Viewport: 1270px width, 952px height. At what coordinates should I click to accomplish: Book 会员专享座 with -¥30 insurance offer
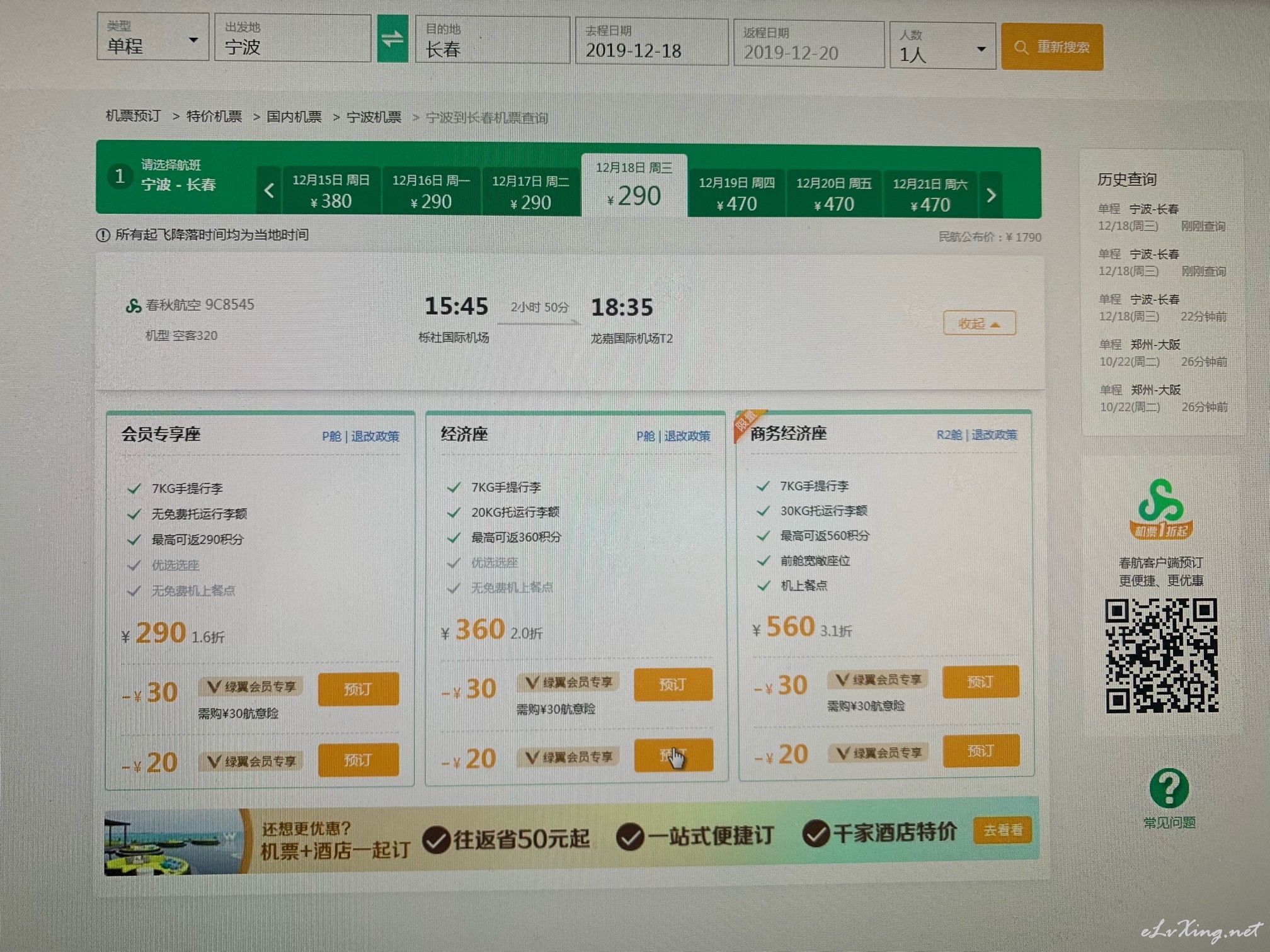click(358, 689)
